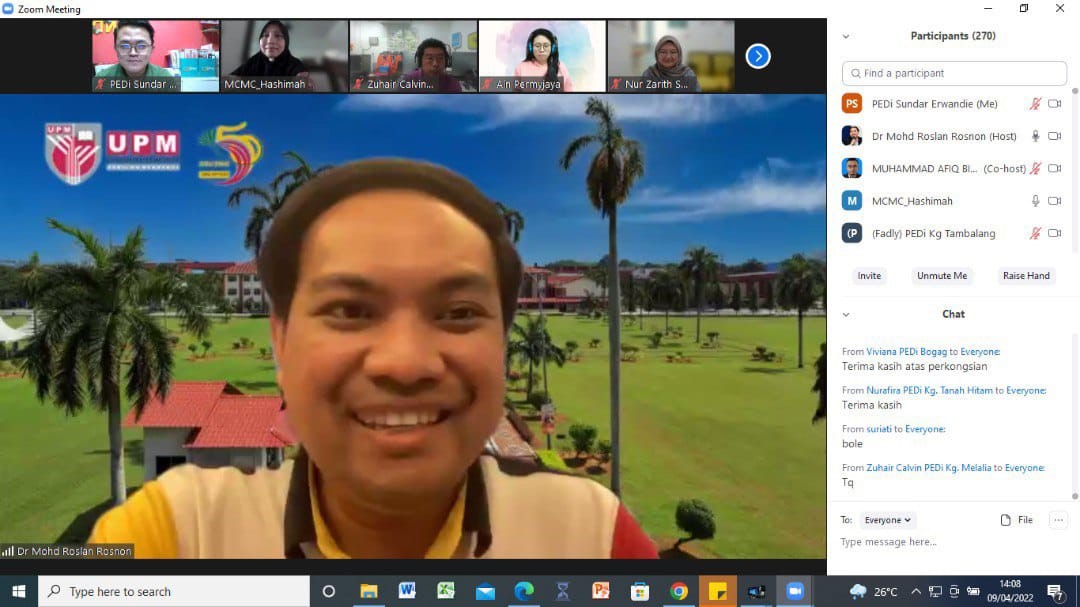The height and width of the screenshot is (607, 1080).
Task: Open PowerPoint from the taskbar
Action: point(601,591)
